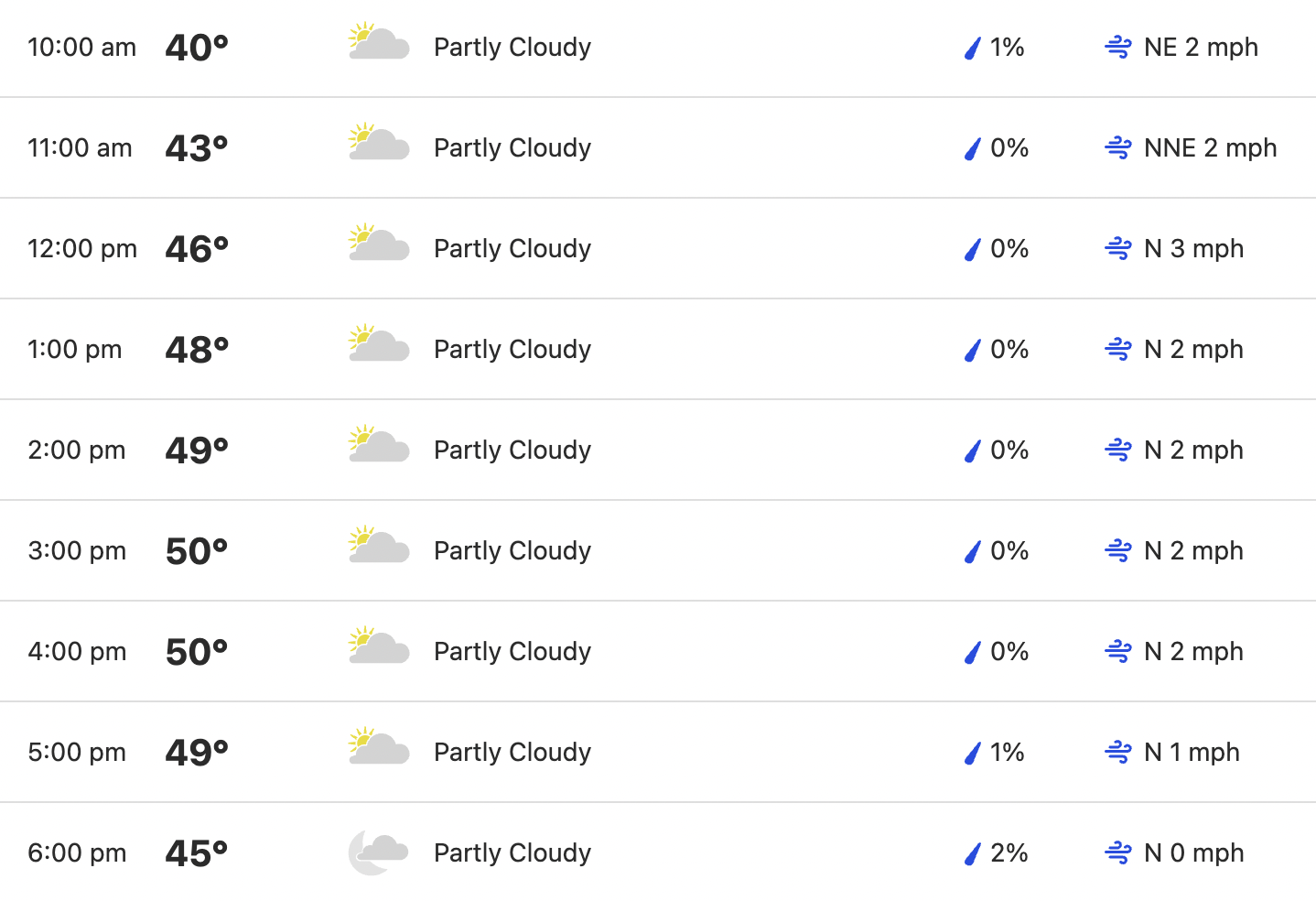
Task: Click the sun cloud icon at 3:00 pm
Action: point(379,547)
